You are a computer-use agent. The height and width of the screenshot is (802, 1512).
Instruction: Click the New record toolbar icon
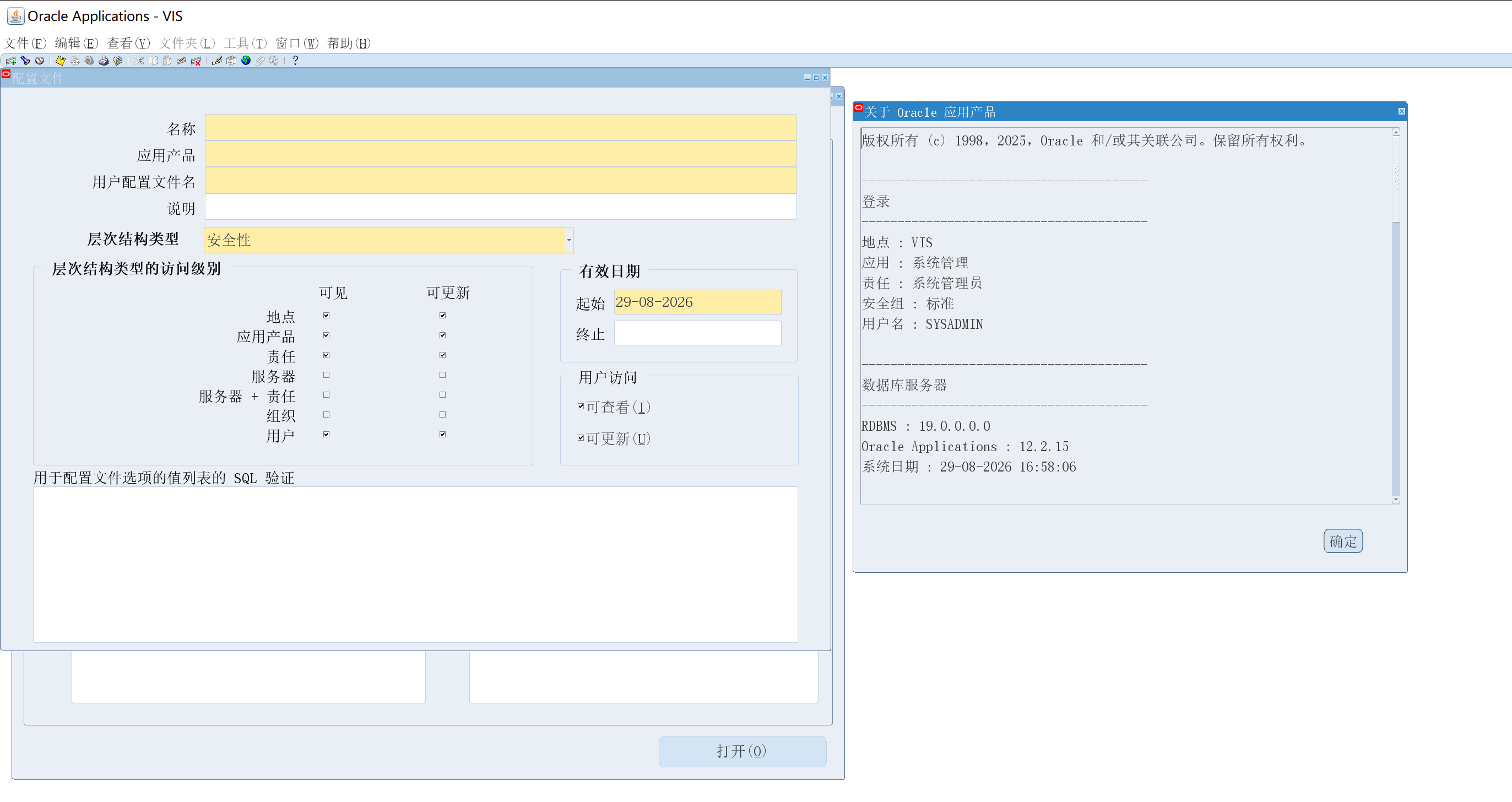tap(10, 61)
